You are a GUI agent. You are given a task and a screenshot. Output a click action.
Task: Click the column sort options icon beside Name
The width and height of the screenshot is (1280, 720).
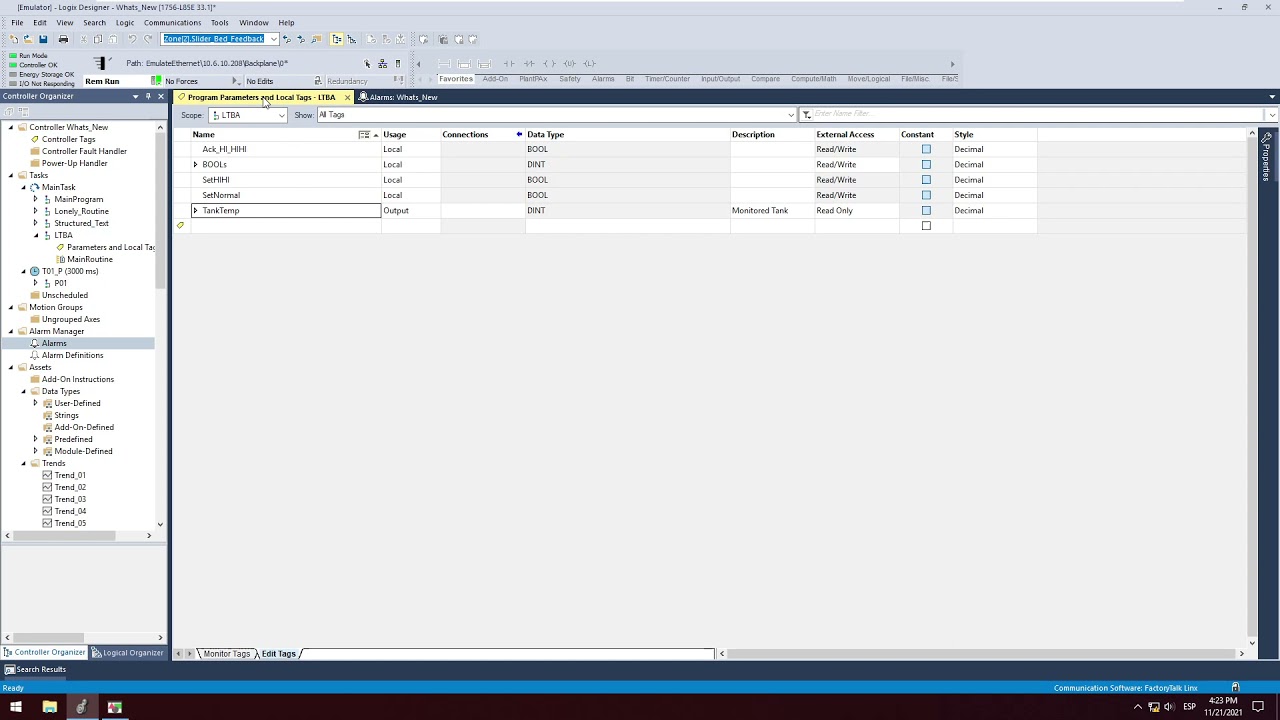click(x=364, y=134)
